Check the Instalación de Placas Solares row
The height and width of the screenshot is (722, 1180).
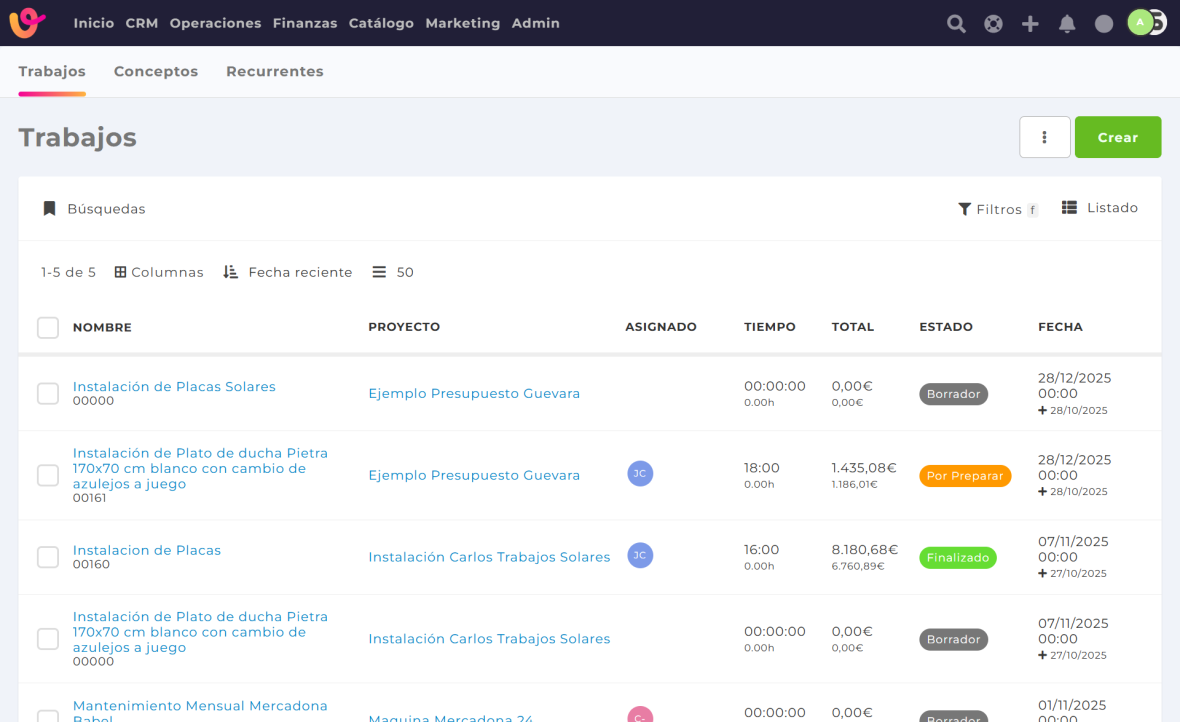48,394
